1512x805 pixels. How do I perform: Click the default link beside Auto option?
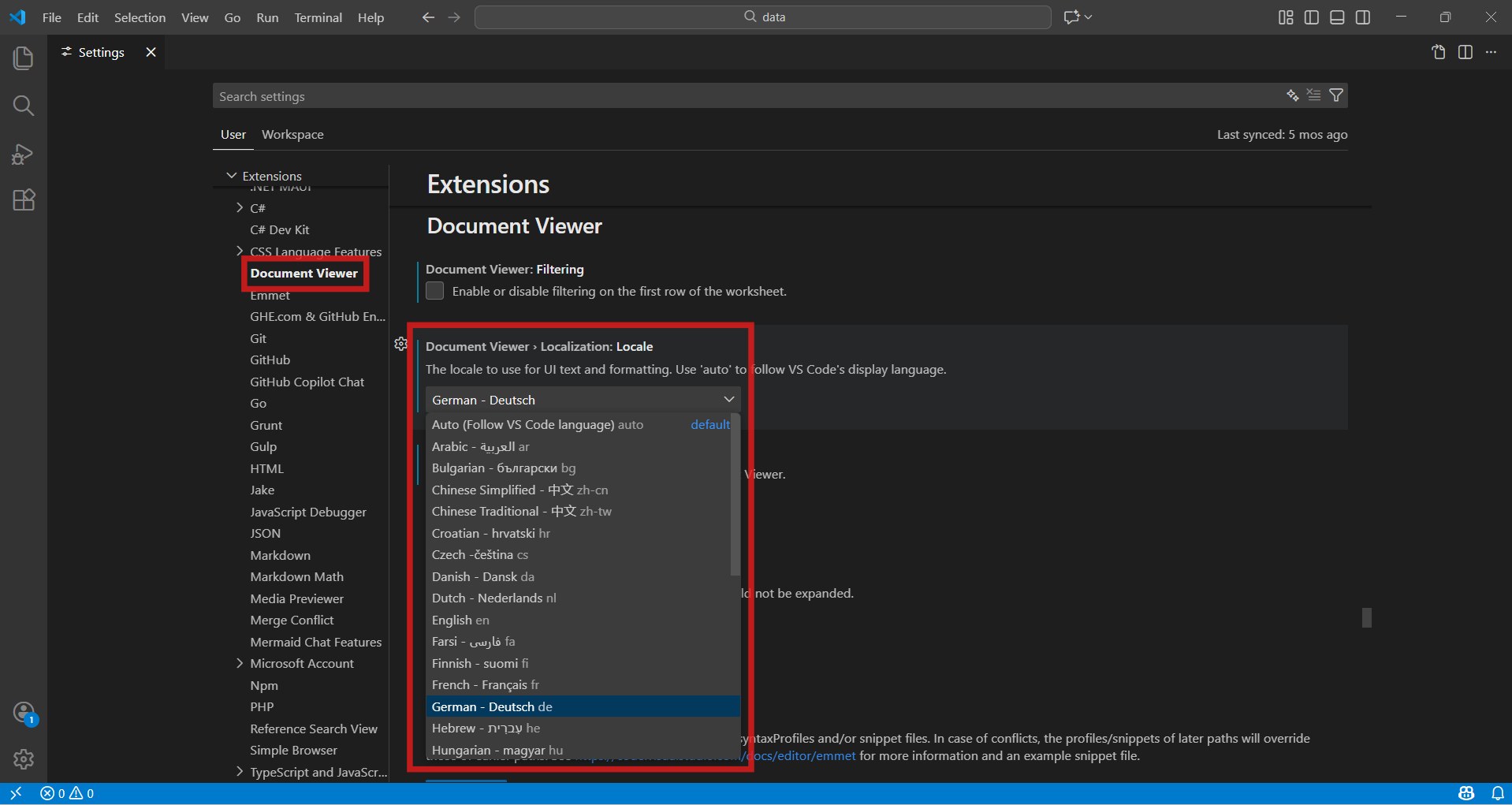tap(709, 424)
